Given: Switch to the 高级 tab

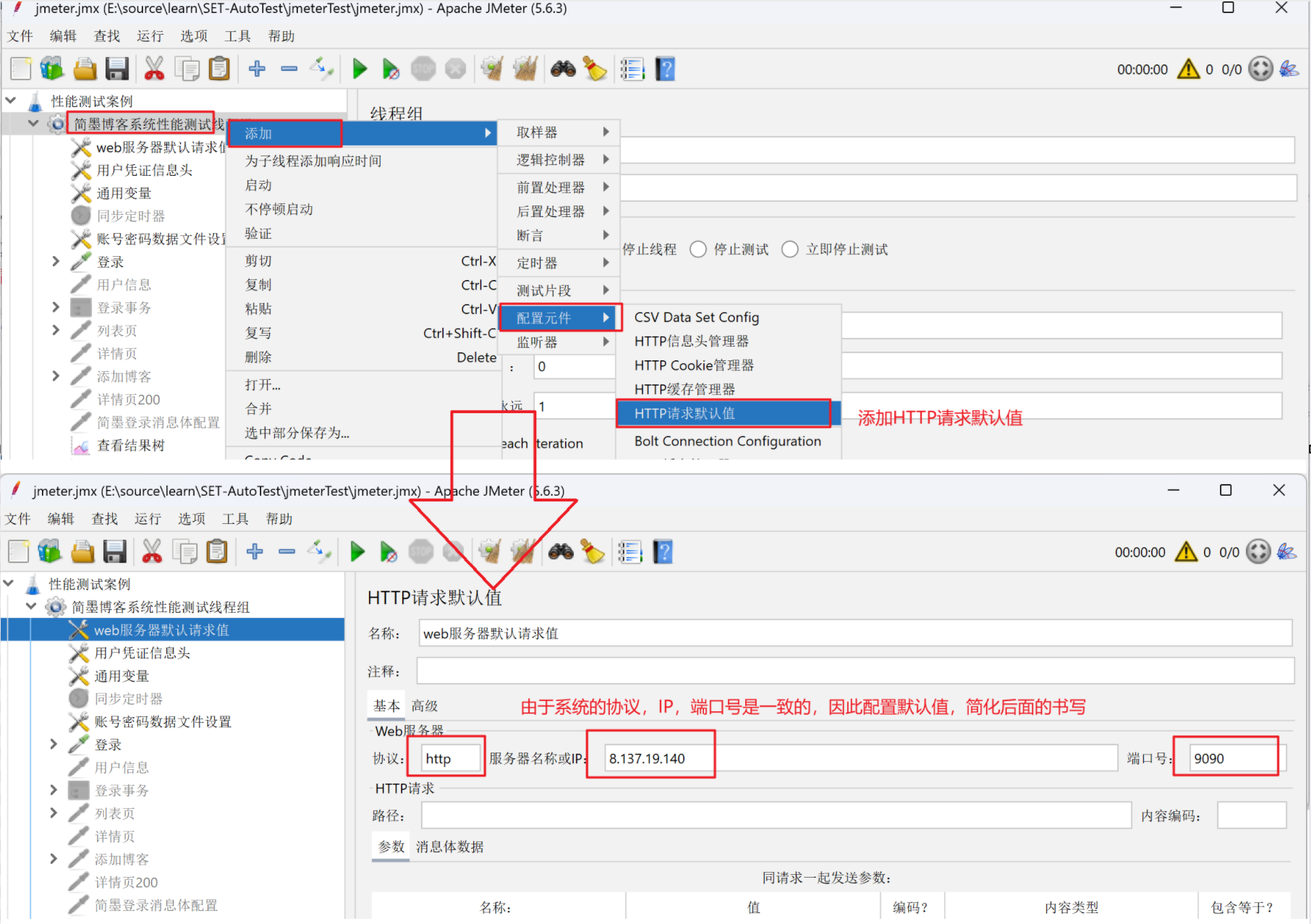Looking at the screenshot, I should click(x=425, y=705).
